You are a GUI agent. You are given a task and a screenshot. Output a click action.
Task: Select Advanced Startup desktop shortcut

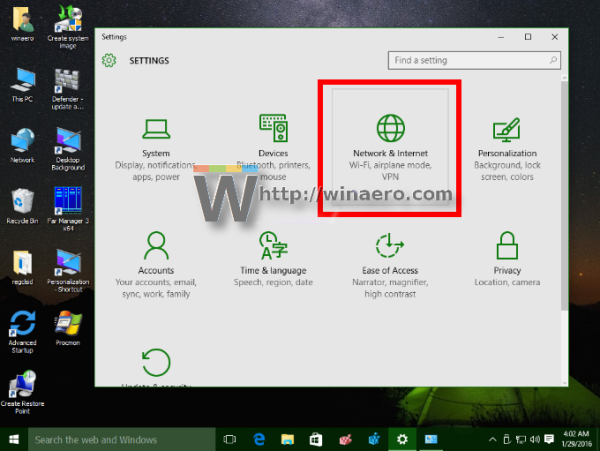[x=22, y=331]
